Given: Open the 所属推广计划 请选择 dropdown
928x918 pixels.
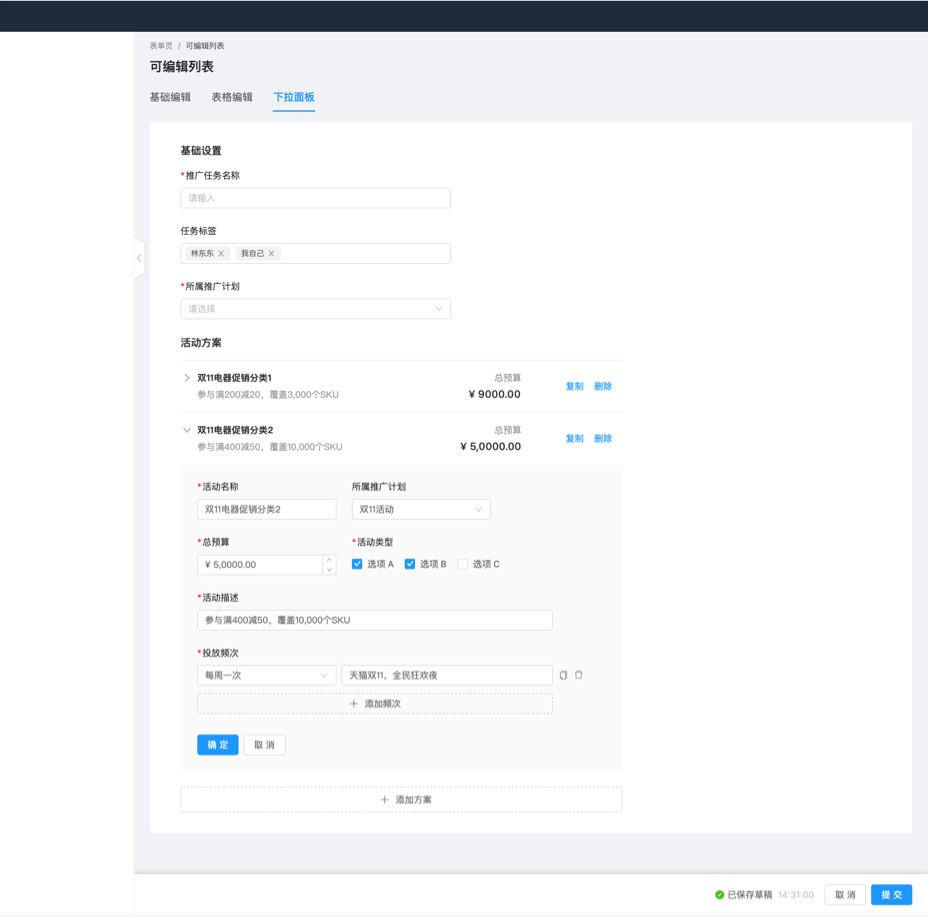Looking at the screenshot, I should click(315, 309).
